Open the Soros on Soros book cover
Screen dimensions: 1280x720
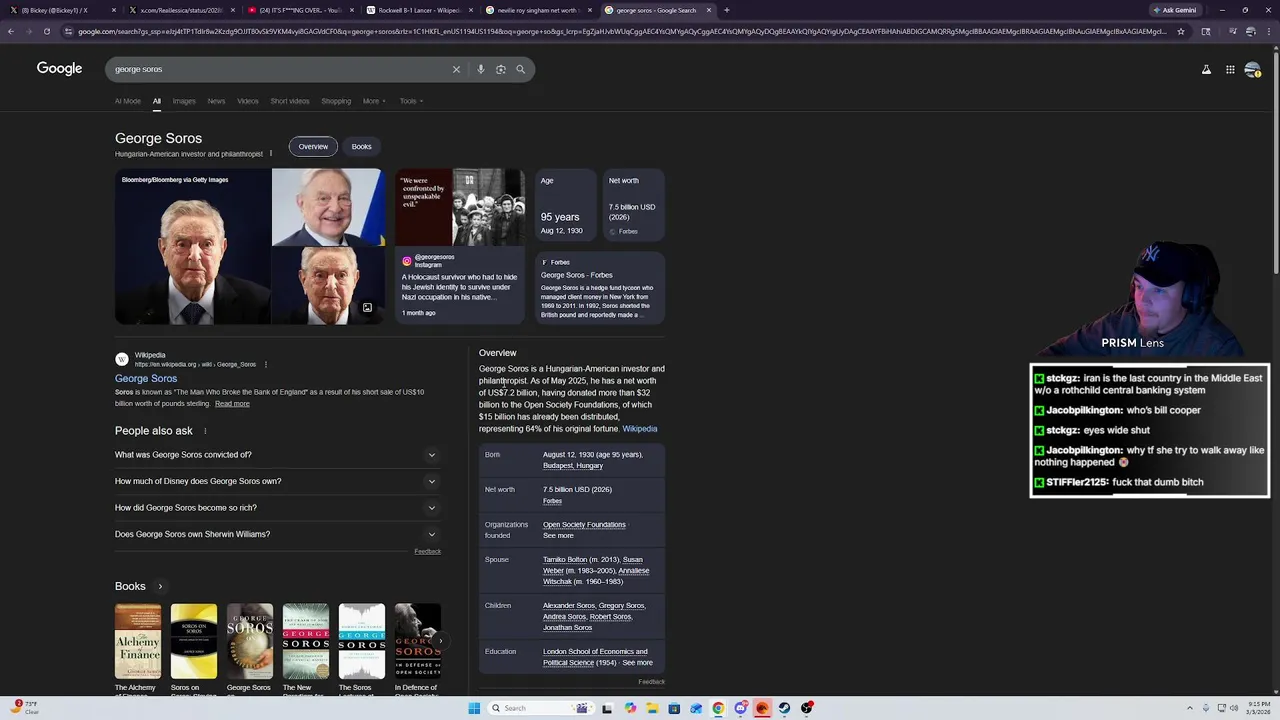[194, 642]
